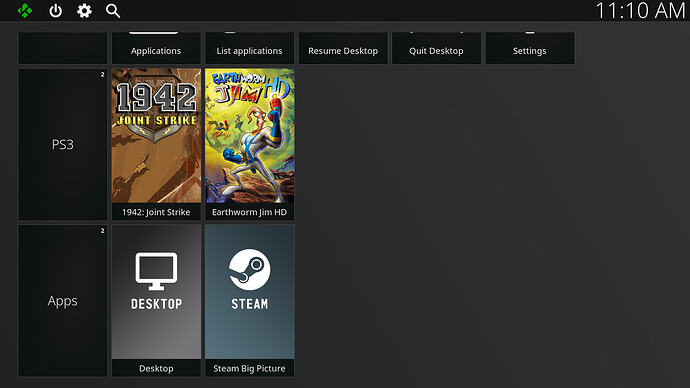Open the Desktop monitor icon tile
This screenshot has height=388, width=690.
(x=156, y=292)
